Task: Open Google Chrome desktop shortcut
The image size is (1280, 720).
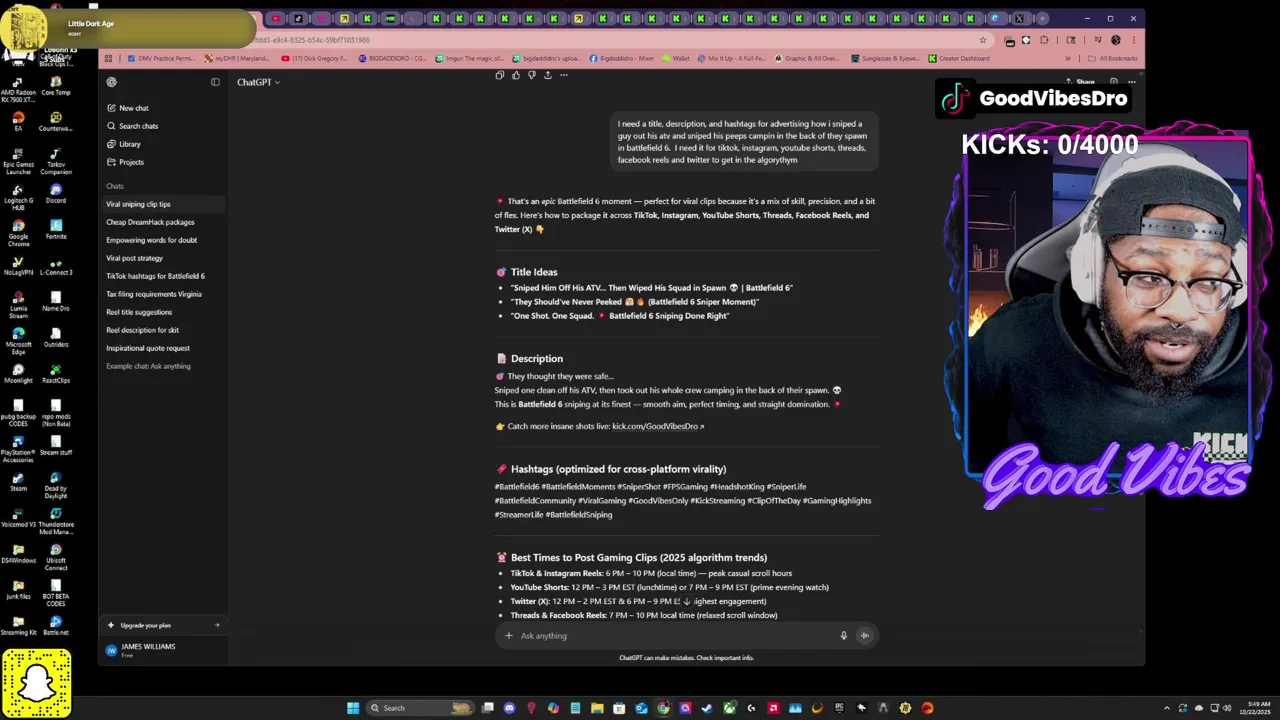Action: [18, 232]
